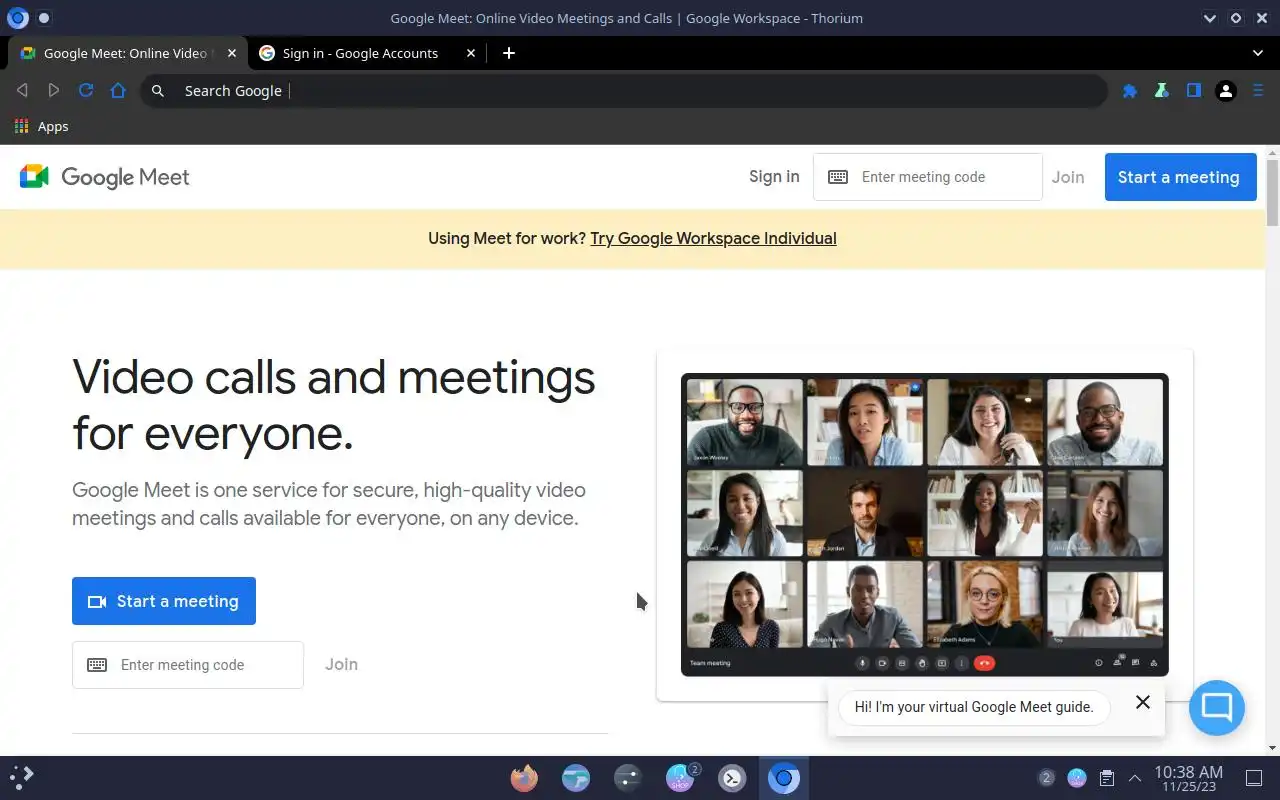Open the file manager taskbar icon
1280x800 pixels.
(x=576, y=777)
